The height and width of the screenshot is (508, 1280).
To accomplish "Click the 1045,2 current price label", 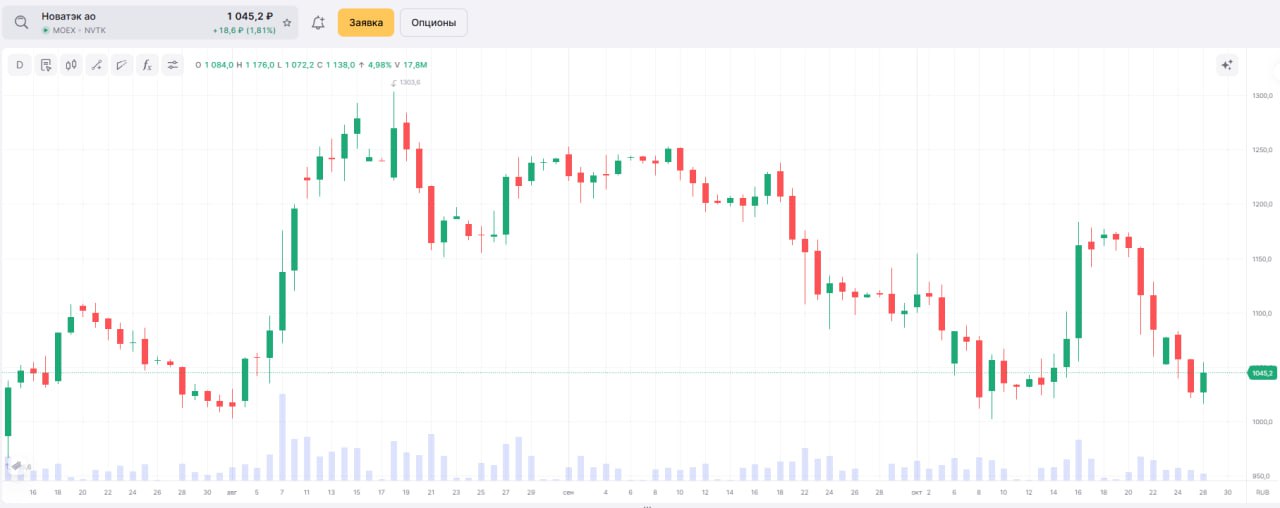I will pos(1262,373).
